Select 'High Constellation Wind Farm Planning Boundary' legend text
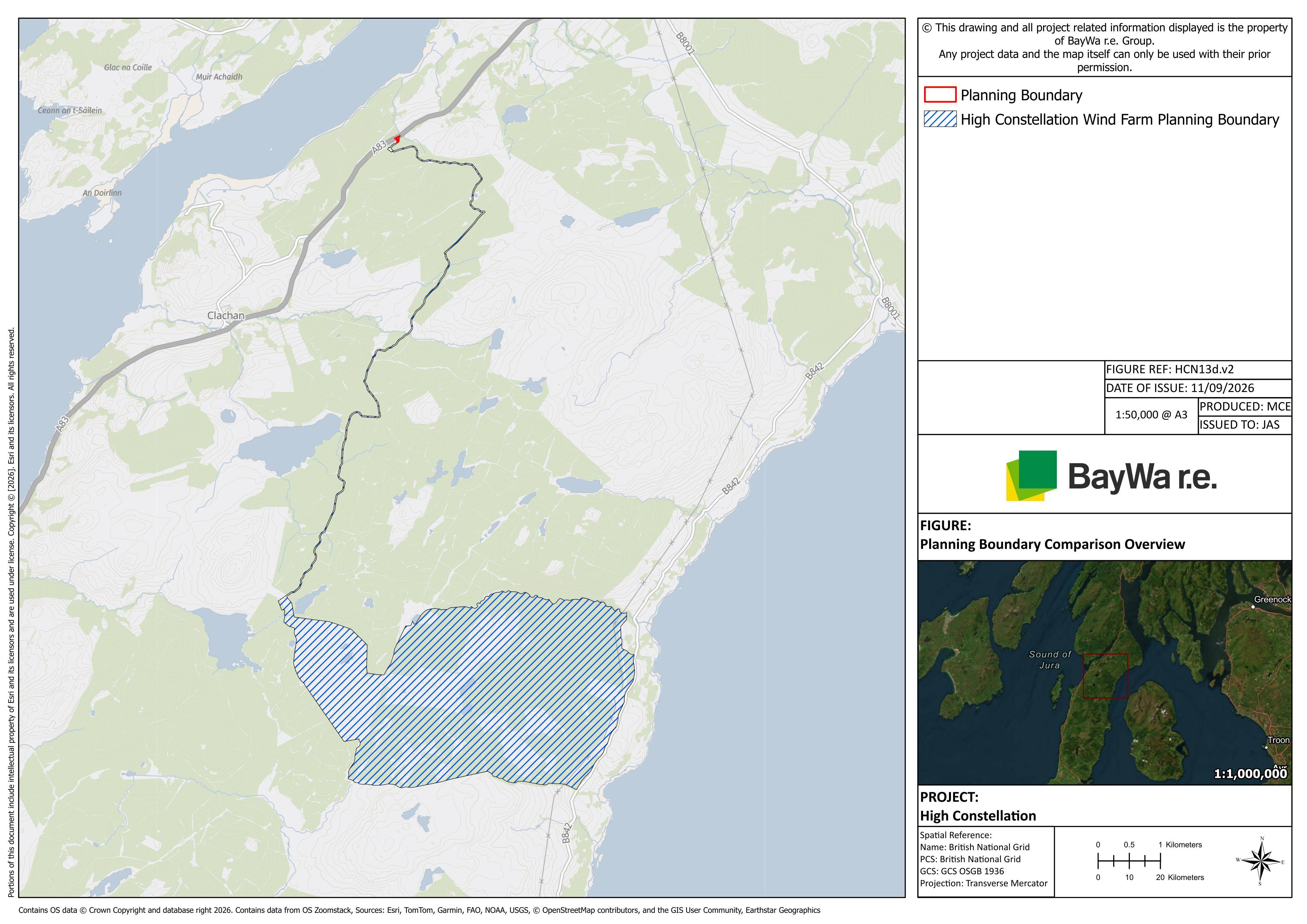Screen dimensions: 1307x924 [x=1120, y=120]
